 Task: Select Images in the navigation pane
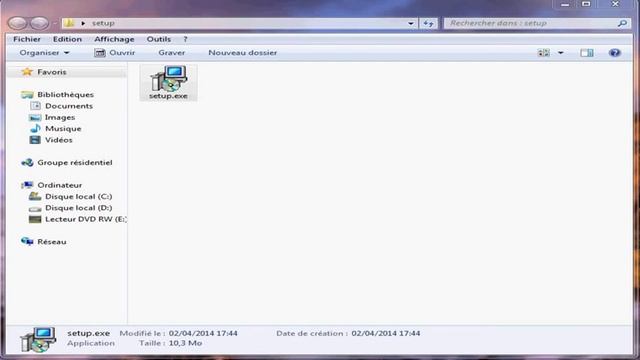tap(60, 117)
